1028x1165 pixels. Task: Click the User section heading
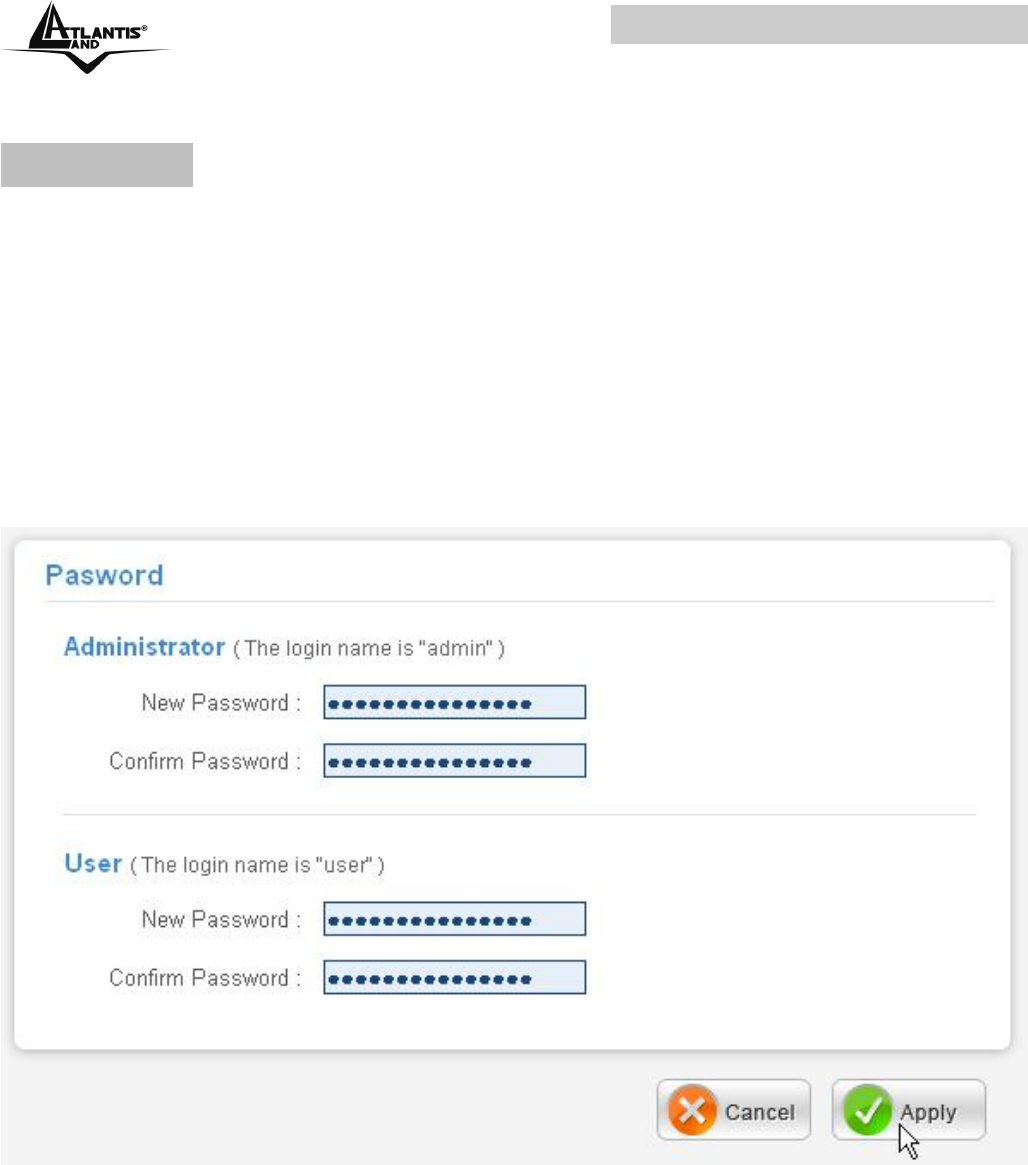pos(93,863)
